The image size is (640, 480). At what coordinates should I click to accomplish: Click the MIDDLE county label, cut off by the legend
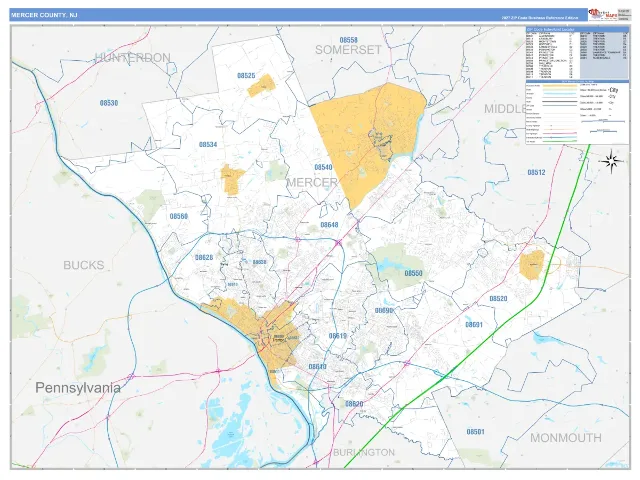[505, 109]
